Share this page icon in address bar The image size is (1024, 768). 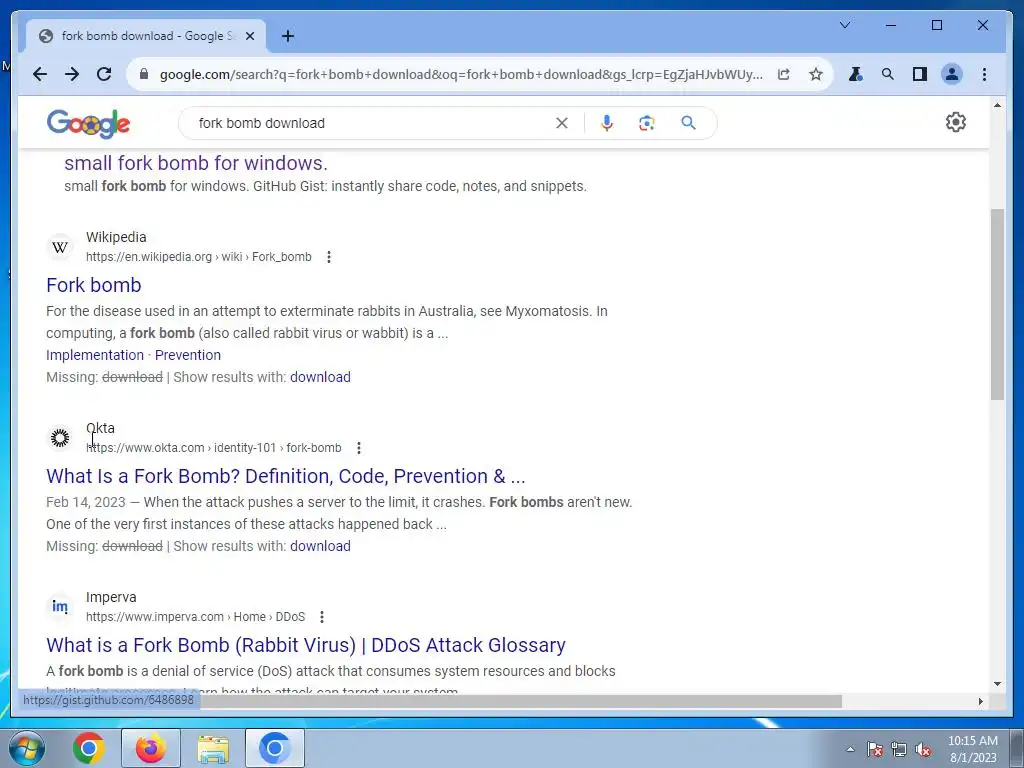pos(784,74)
